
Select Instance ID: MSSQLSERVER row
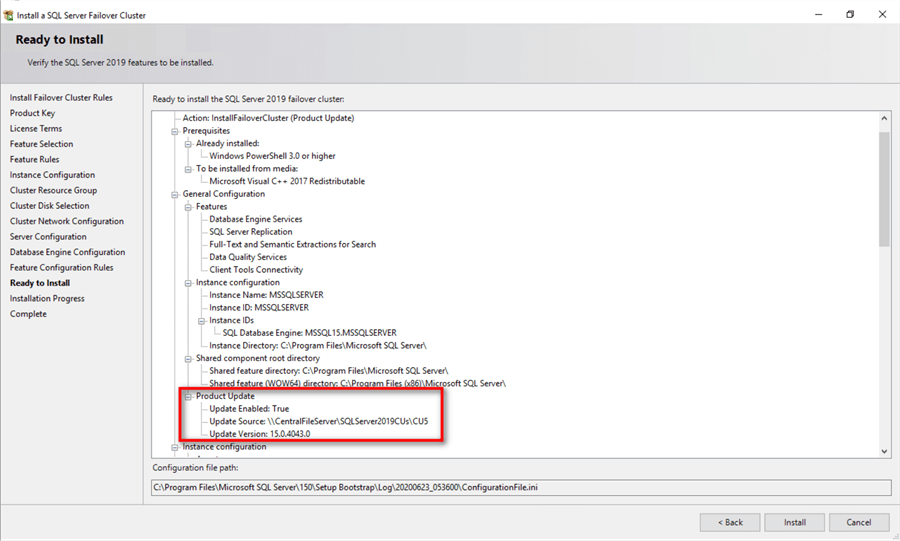coord(259,308)
